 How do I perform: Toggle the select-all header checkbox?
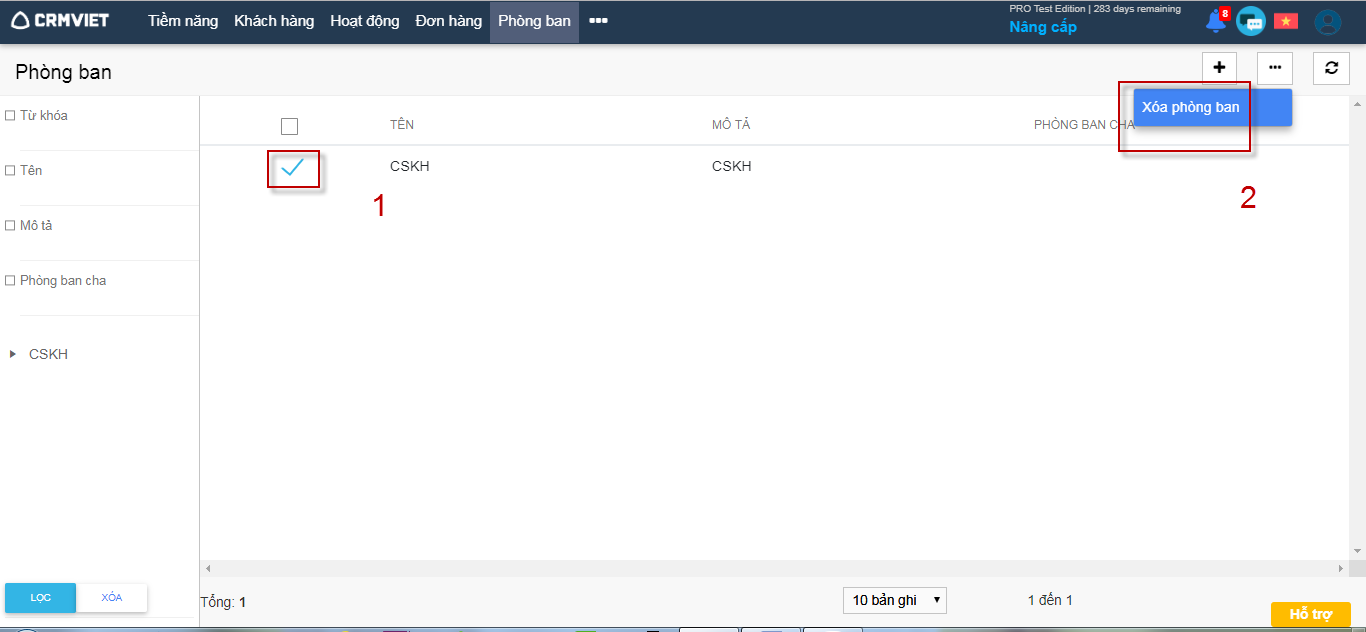289,126
